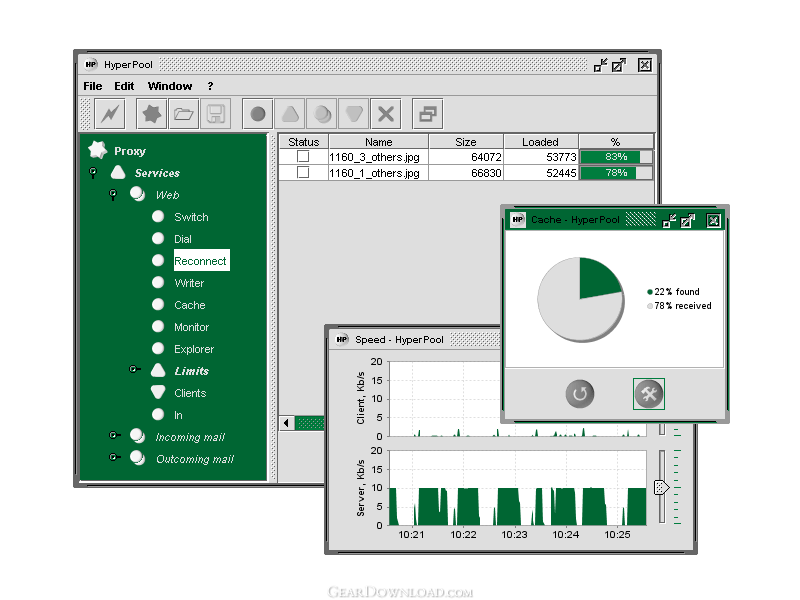Click the tools button in Cache window

tap(648, 394)
